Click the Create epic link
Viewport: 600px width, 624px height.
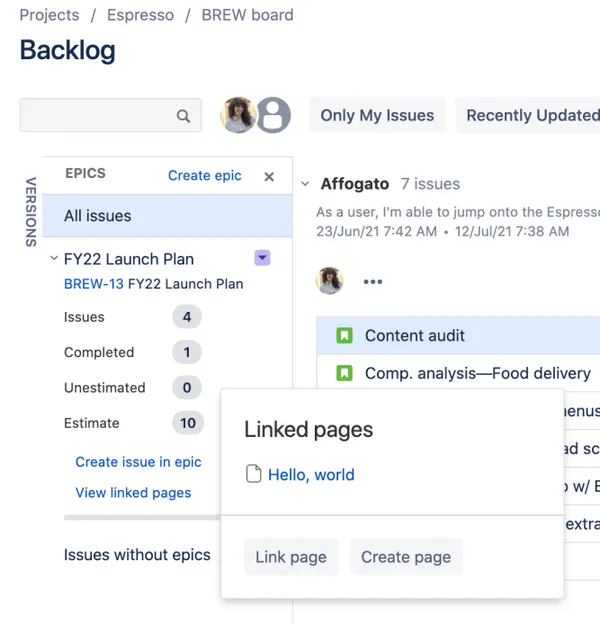[x=205, y=176]
